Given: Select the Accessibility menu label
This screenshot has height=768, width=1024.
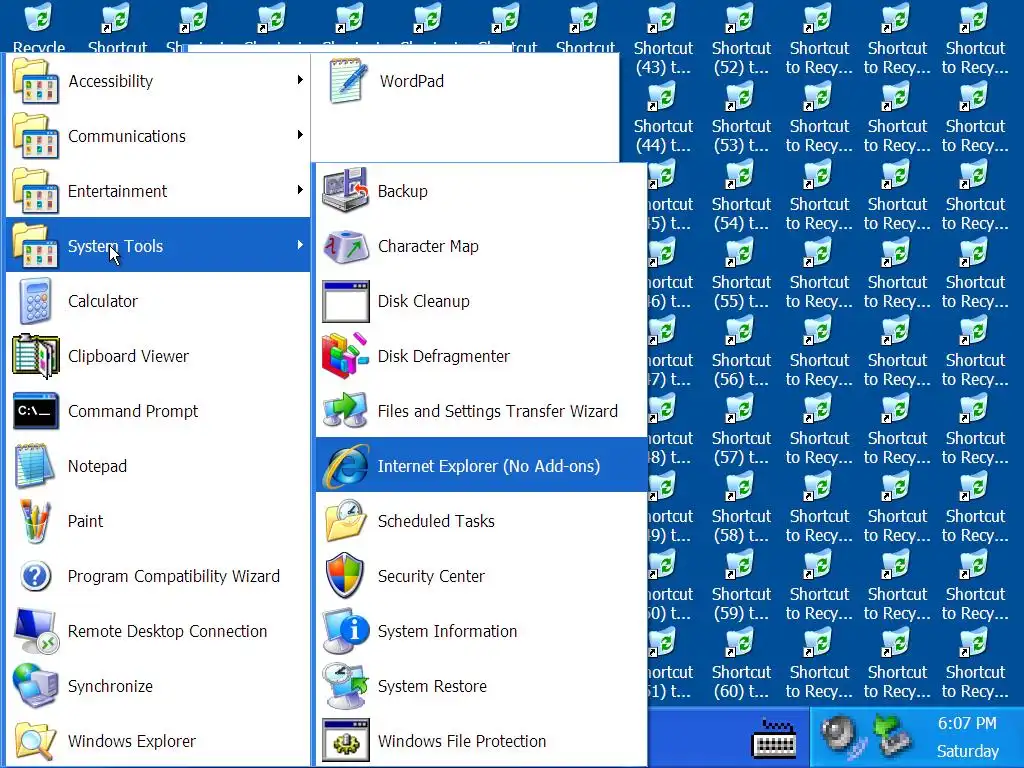Looking at the screenshot, I should tap(110, 81).
